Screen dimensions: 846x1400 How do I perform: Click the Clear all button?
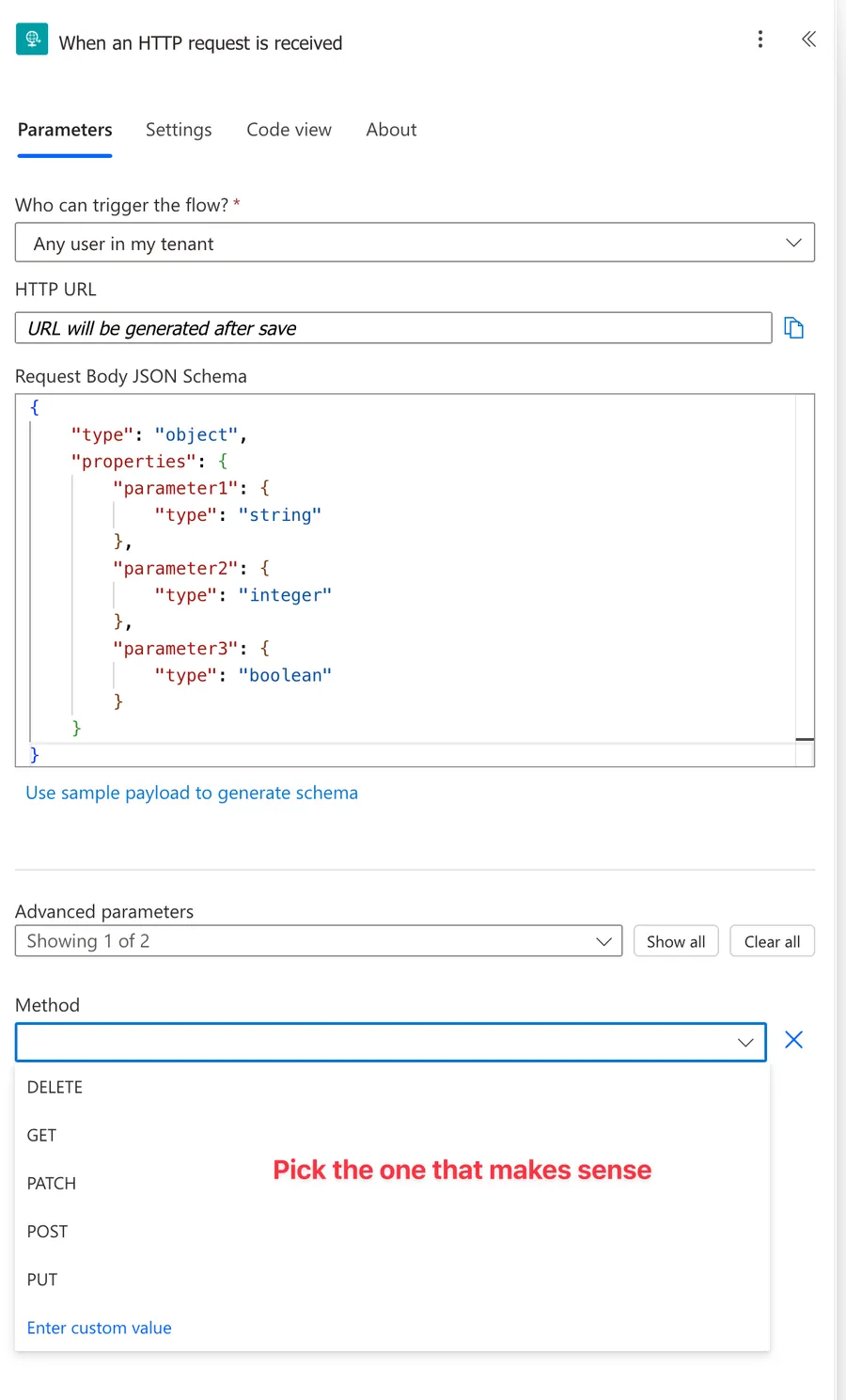click(x=773, y=941)
